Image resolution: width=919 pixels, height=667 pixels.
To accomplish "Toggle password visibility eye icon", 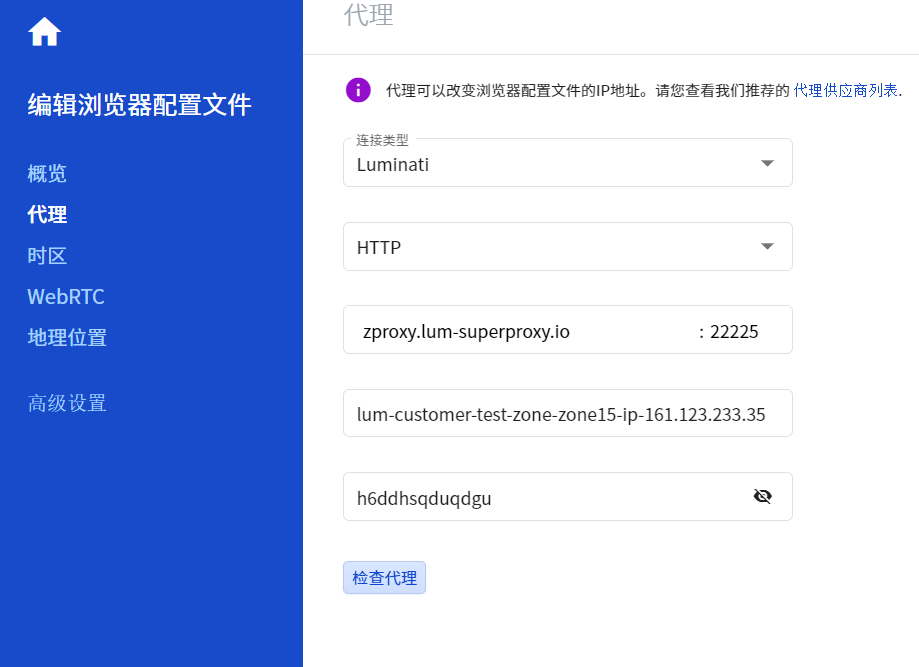I will (x=763, y=496).
